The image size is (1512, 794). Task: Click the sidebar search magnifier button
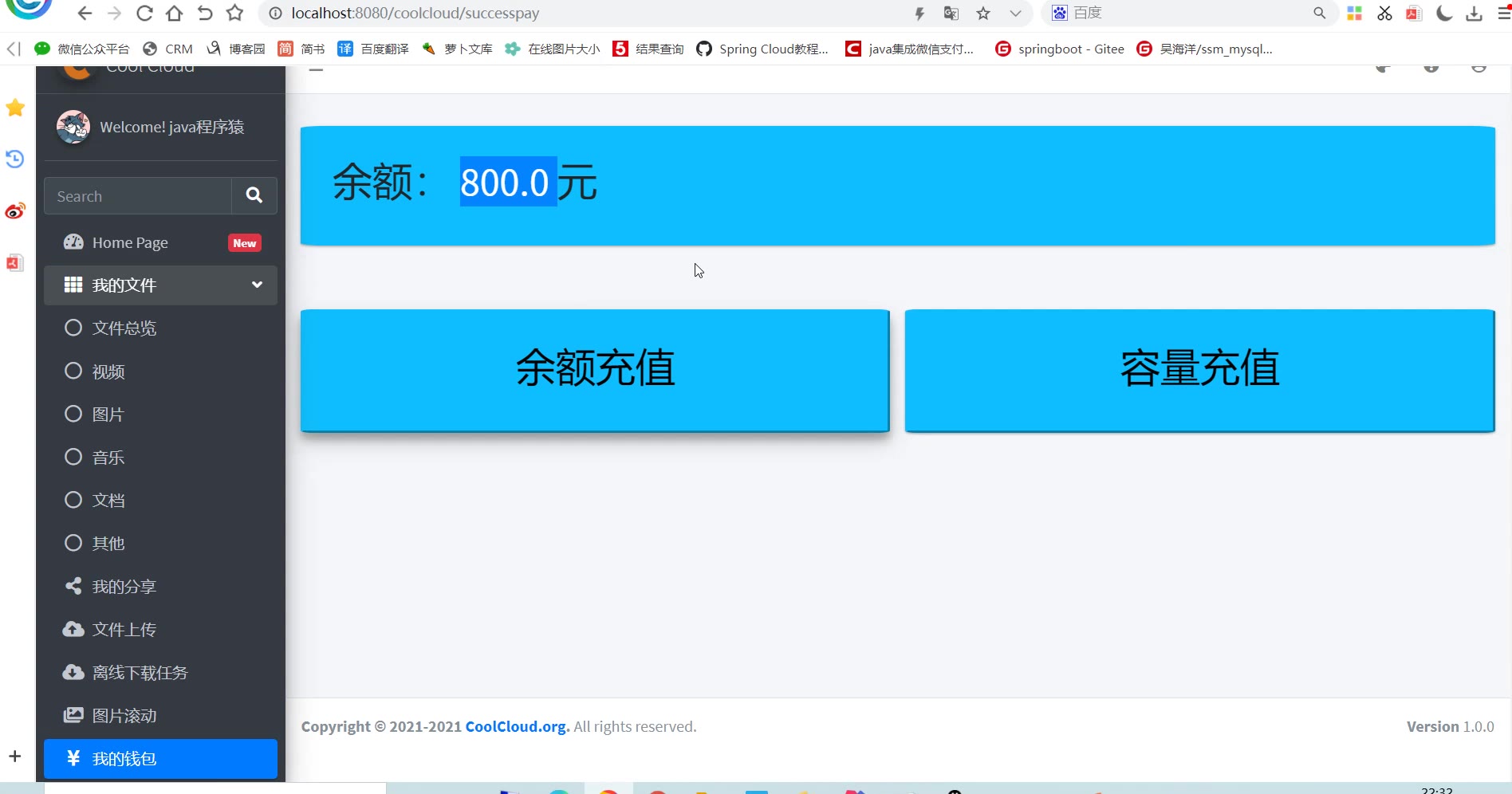coord(254,196)
